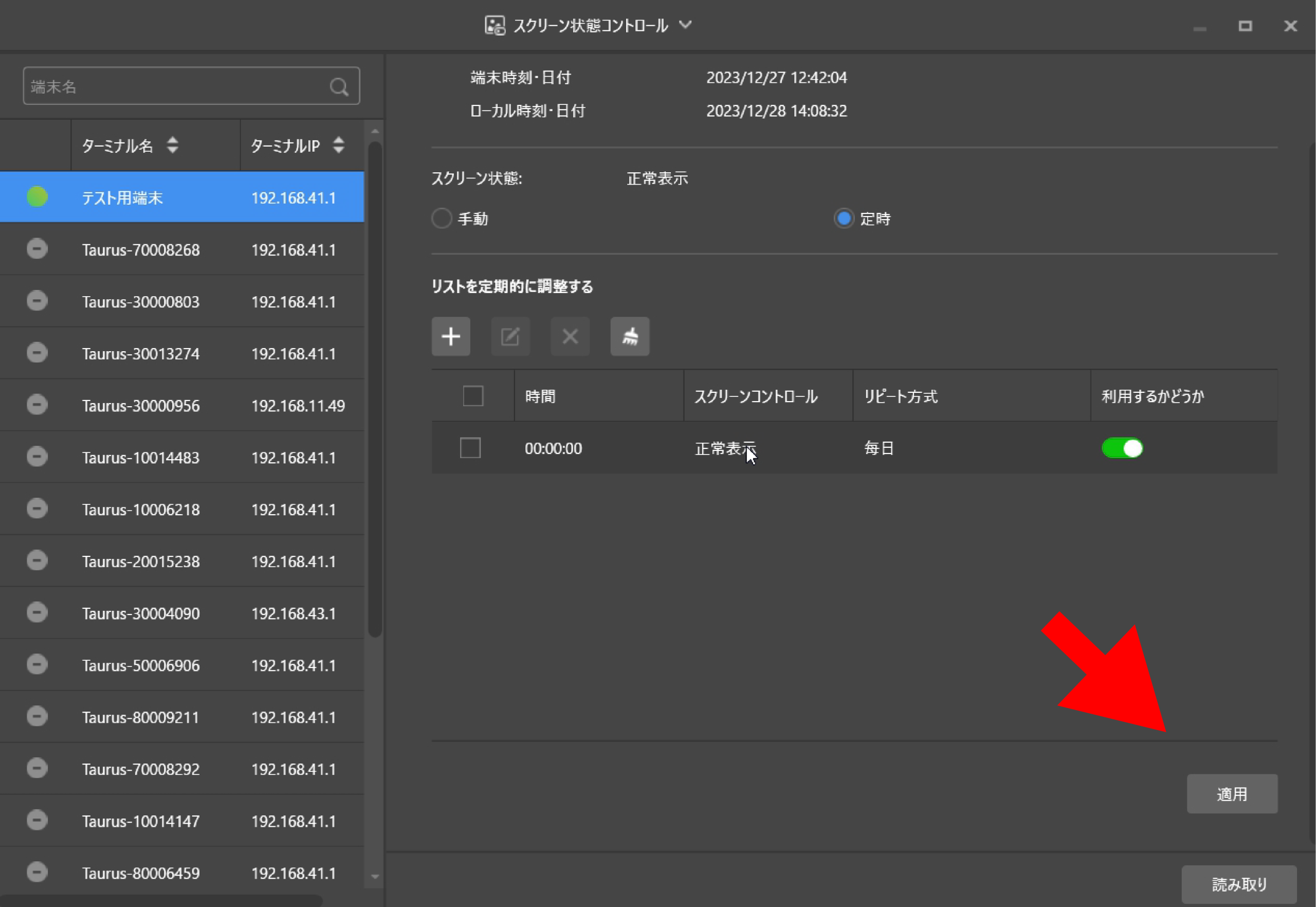1316x907 pixels.
Task: Click offline icon of Taurus-70008292
Action: (x=37, y=768)
